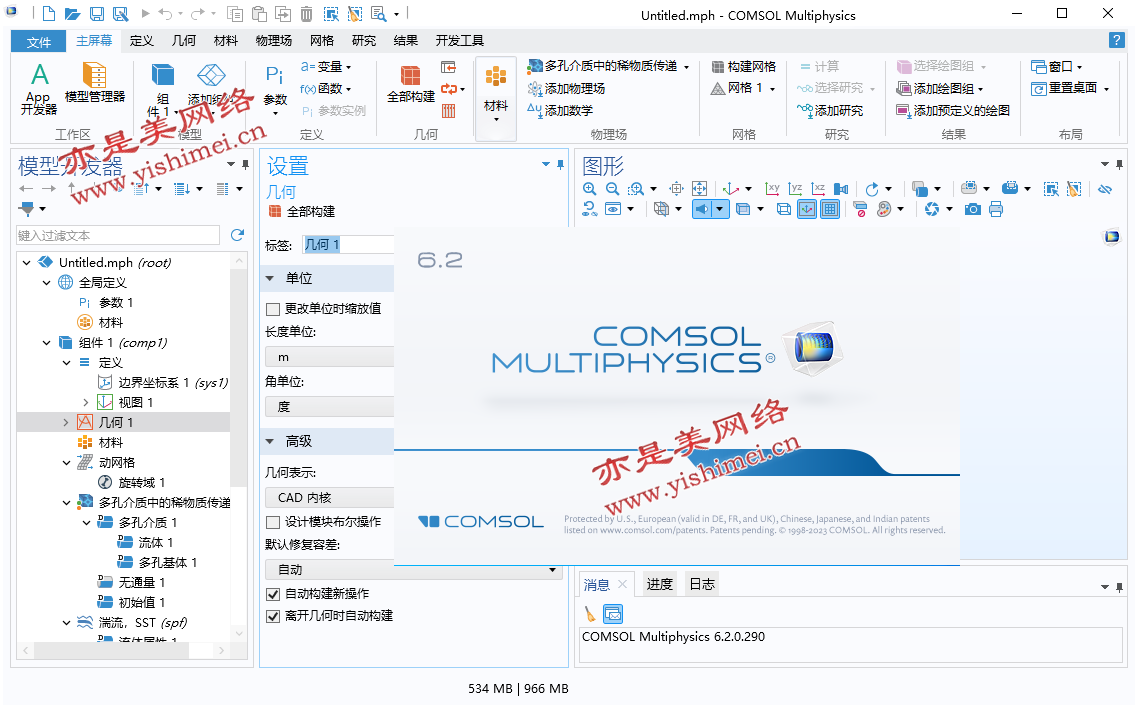Click the zoom in magnifier icon
This screenshot has width=1138, height=705.
(x=589, y=188)
